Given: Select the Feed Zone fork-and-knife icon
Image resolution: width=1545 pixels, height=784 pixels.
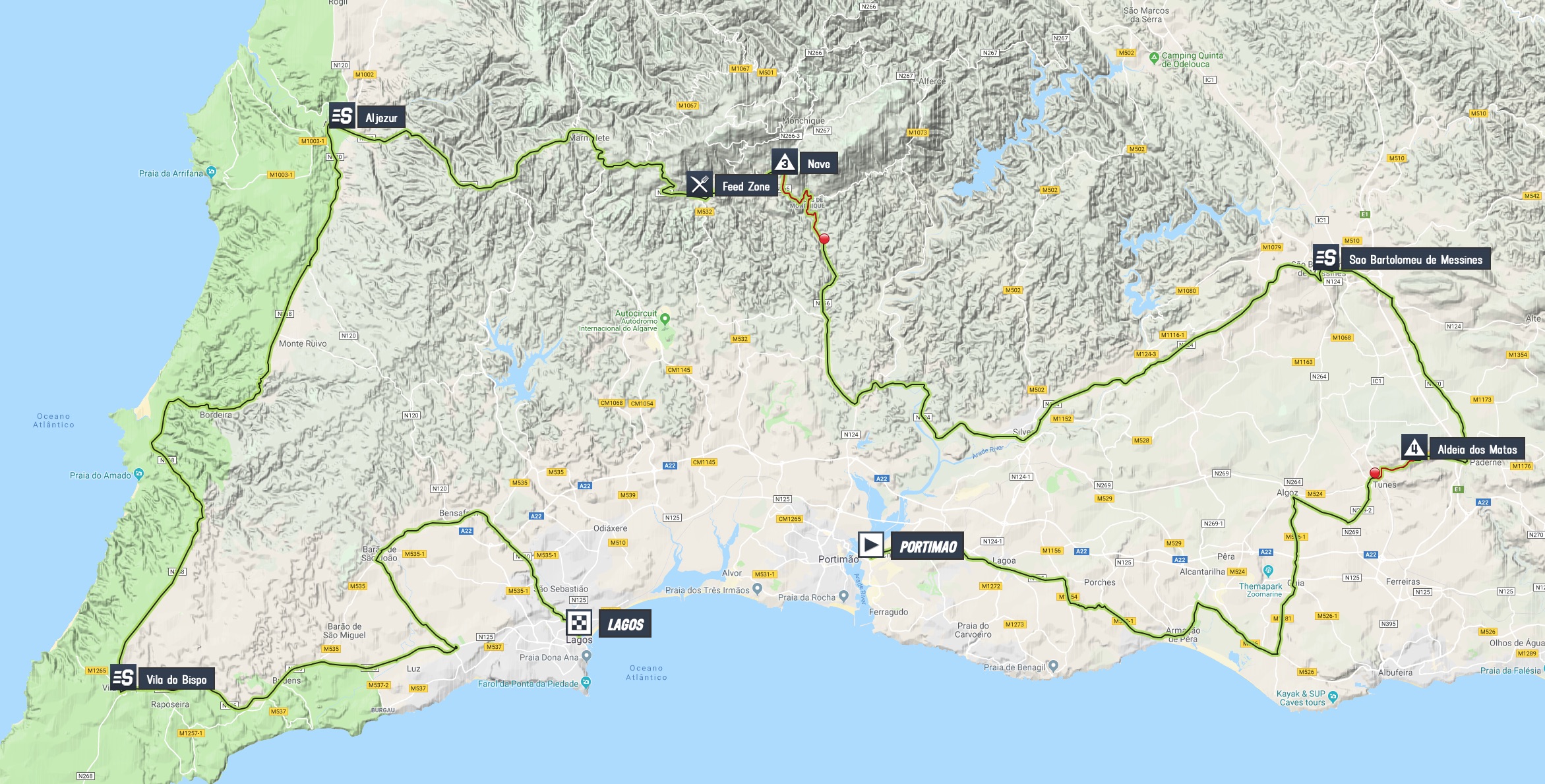Looking at the screenshot, I should point(700,185).
